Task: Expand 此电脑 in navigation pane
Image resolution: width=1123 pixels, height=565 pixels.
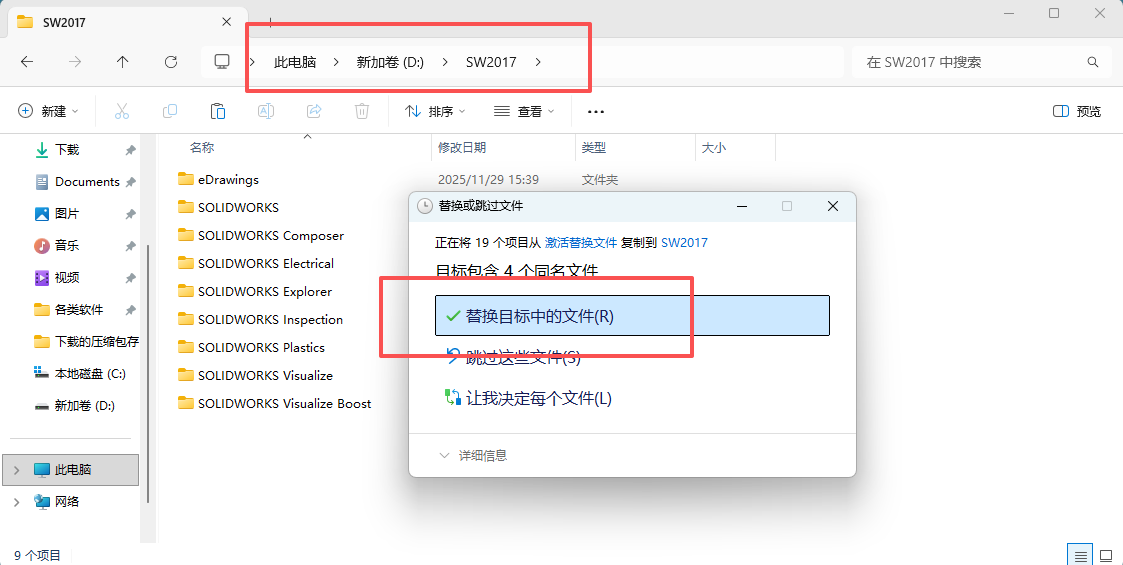Action: 16,470
